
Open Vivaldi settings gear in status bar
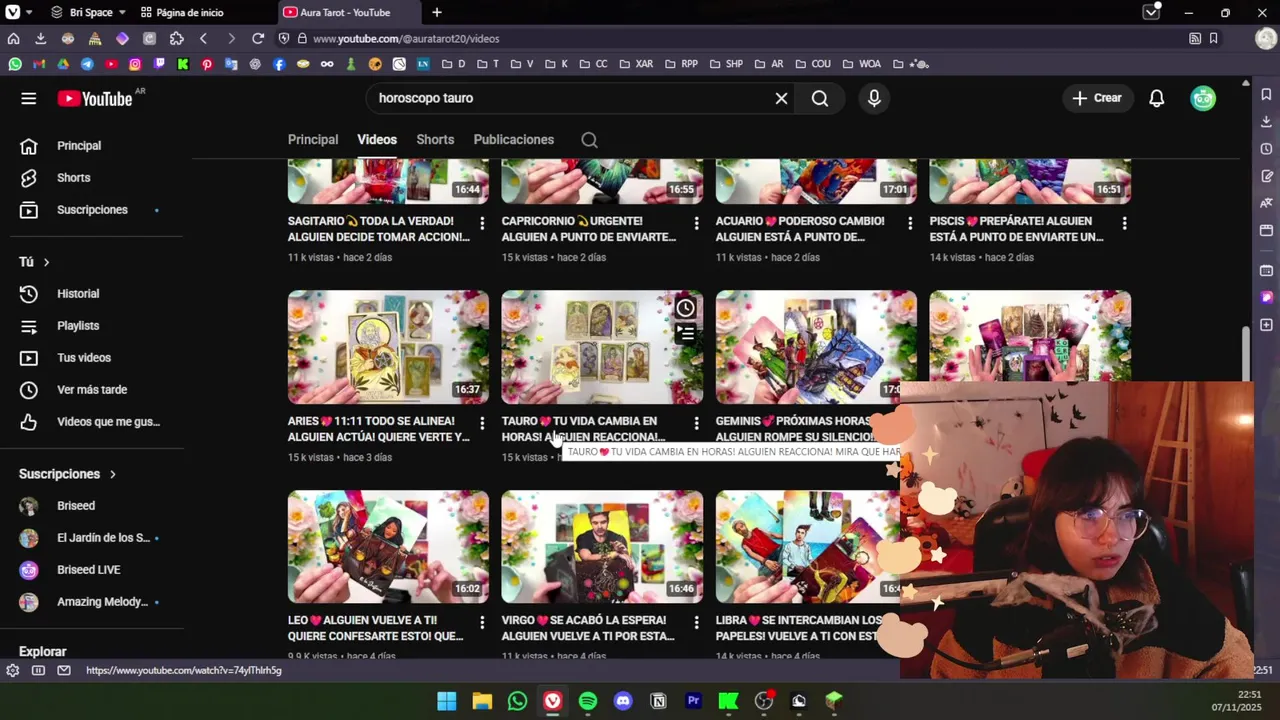[12, 671]
